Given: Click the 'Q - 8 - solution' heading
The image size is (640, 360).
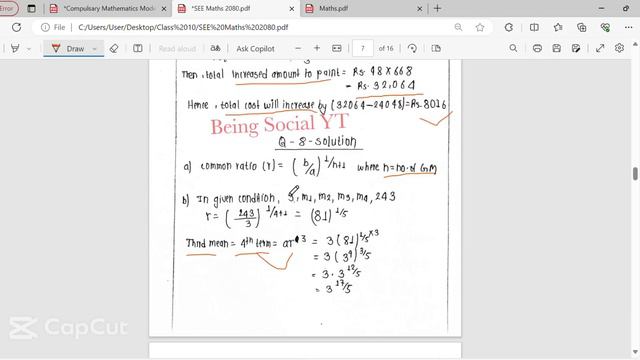Looking at the screenshot, I should (x=317, y=142).
